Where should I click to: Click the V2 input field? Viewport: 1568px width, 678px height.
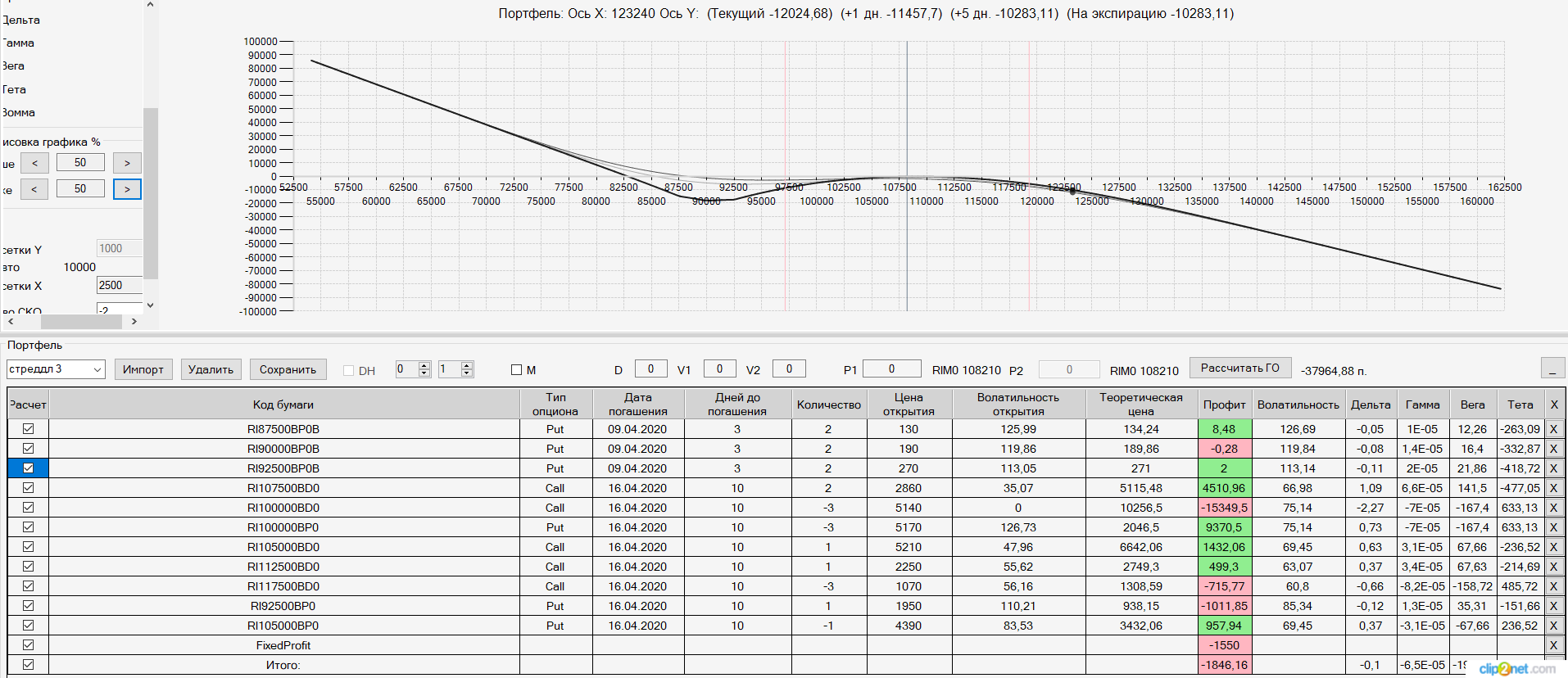click(790, 369)
